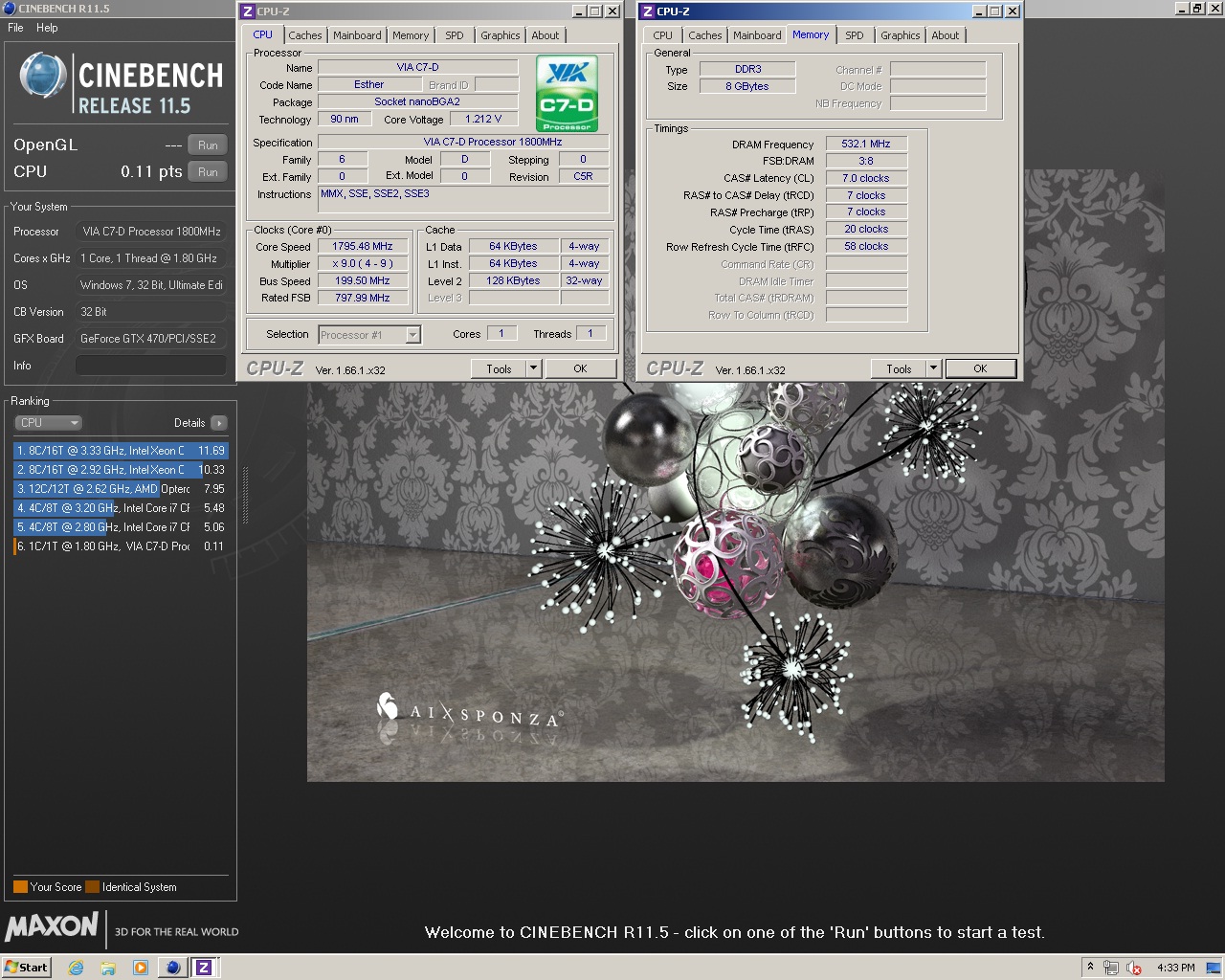This screenshot has width=1225, height=980.
Task: Open Tools dropdown arrow in Memory window
Action: pyautogui.click(x=934, y=368)
